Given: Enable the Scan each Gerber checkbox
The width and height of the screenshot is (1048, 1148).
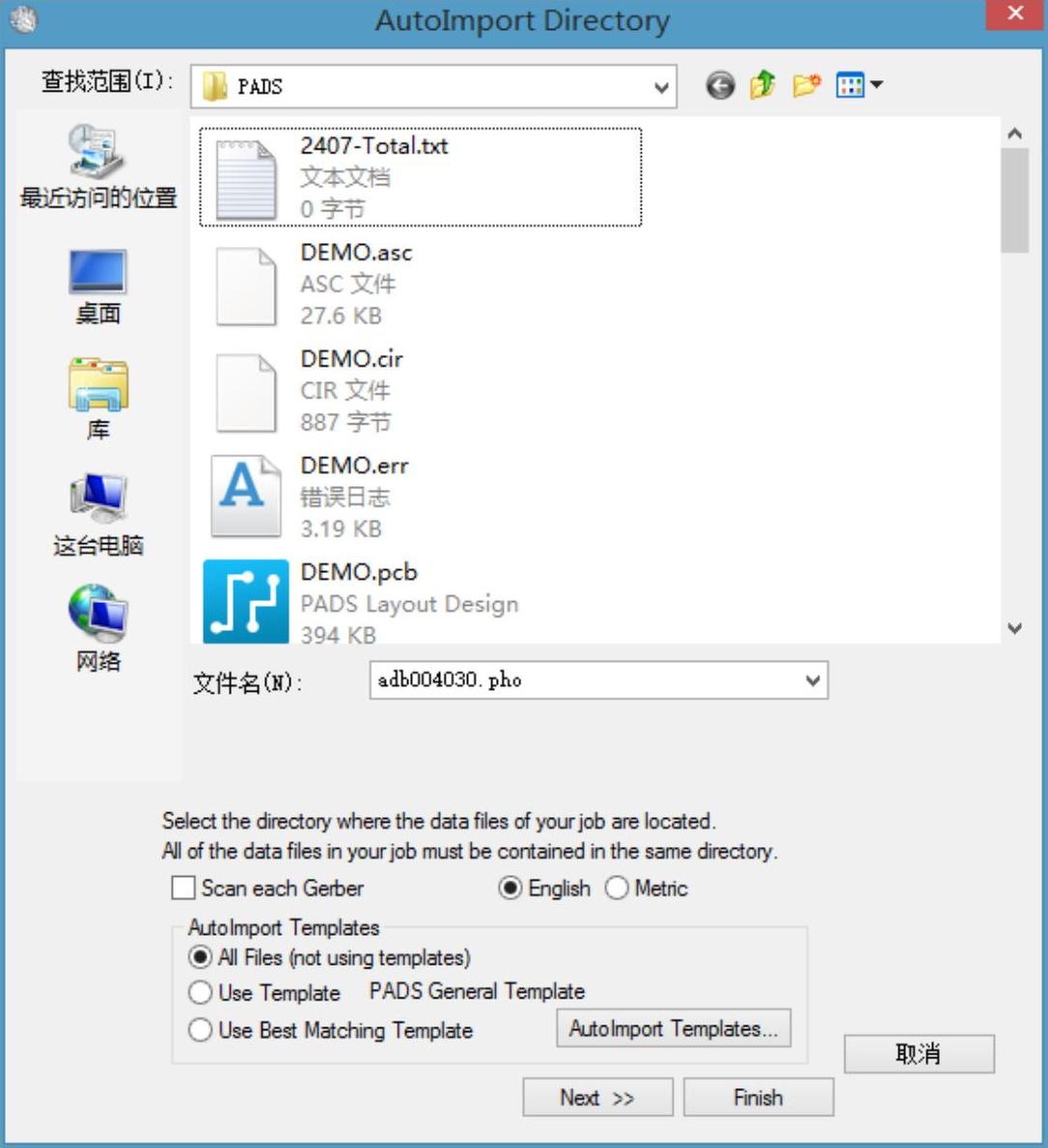Looking at the screenshot, I should tap(183, 888).
